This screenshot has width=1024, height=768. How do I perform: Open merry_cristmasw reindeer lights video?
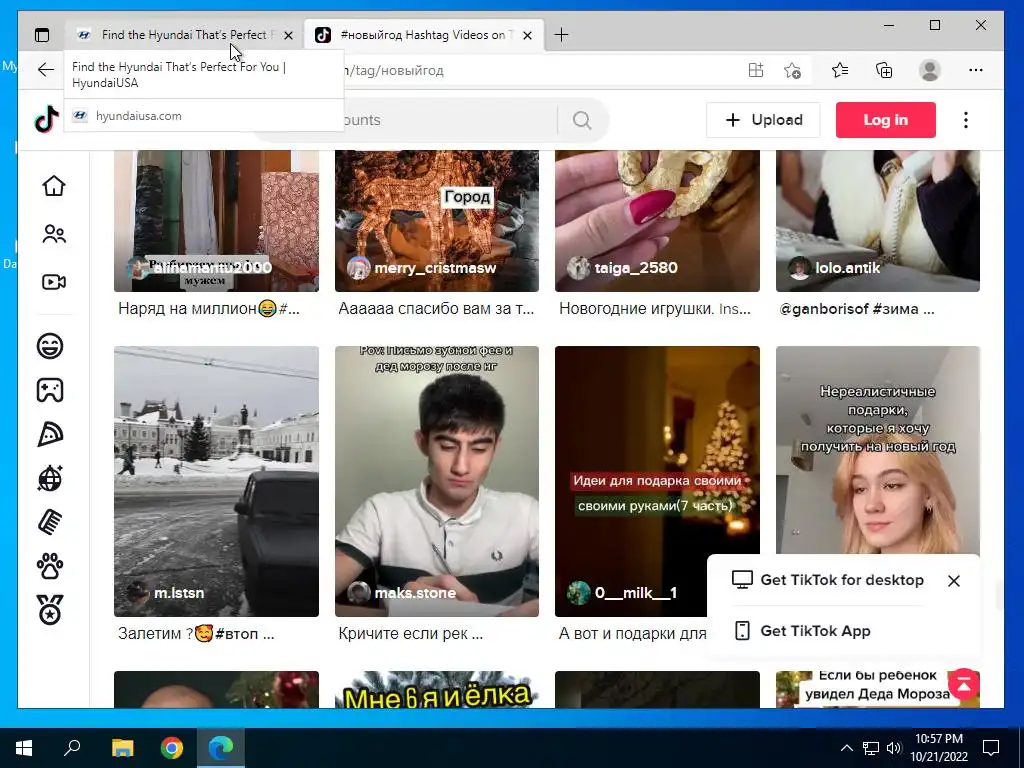click(437, 221)
